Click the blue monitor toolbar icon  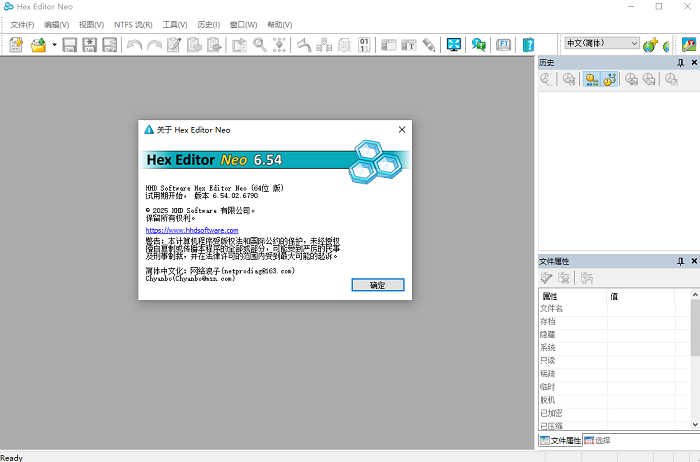click(454, 44)
